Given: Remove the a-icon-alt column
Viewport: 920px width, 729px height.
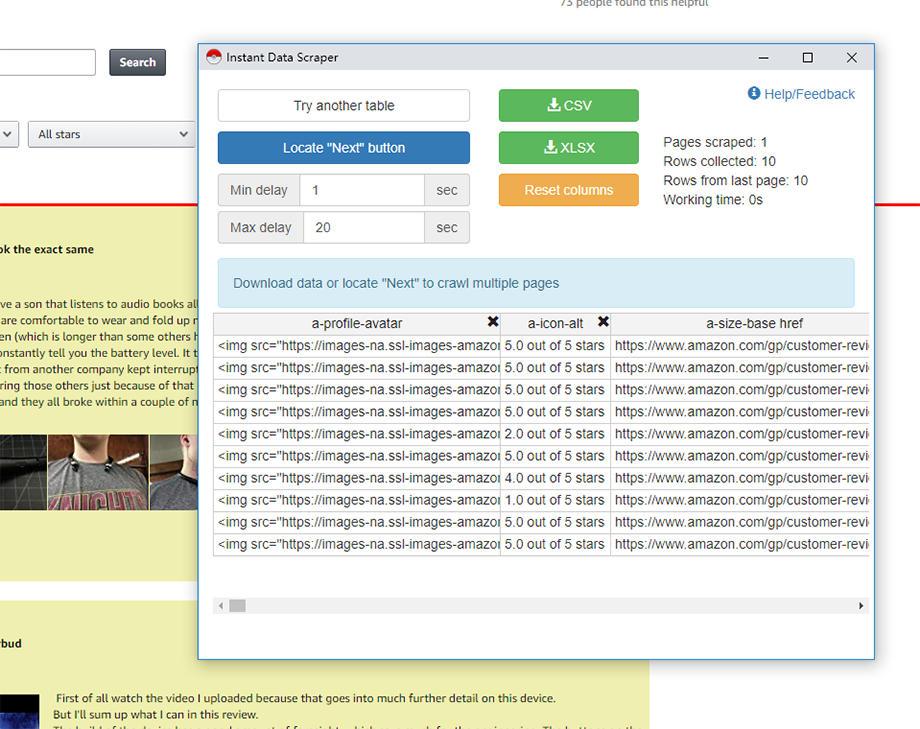Looking at the screenshot, I should pyautogui.click(x=603, y=322).
